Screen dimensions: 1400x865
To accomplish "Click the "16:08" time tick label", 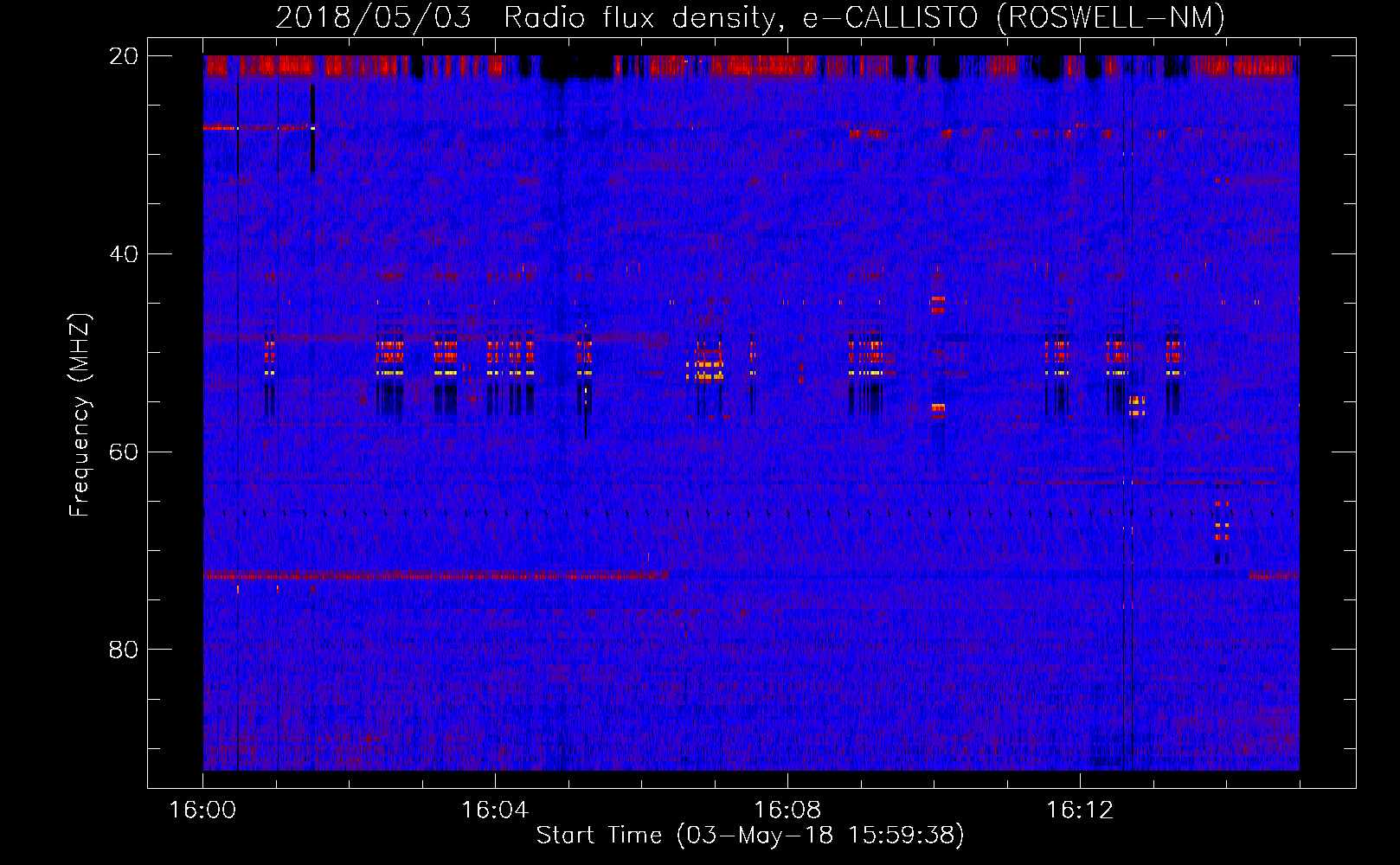I will pyautogui.click(x=787, y=811).
